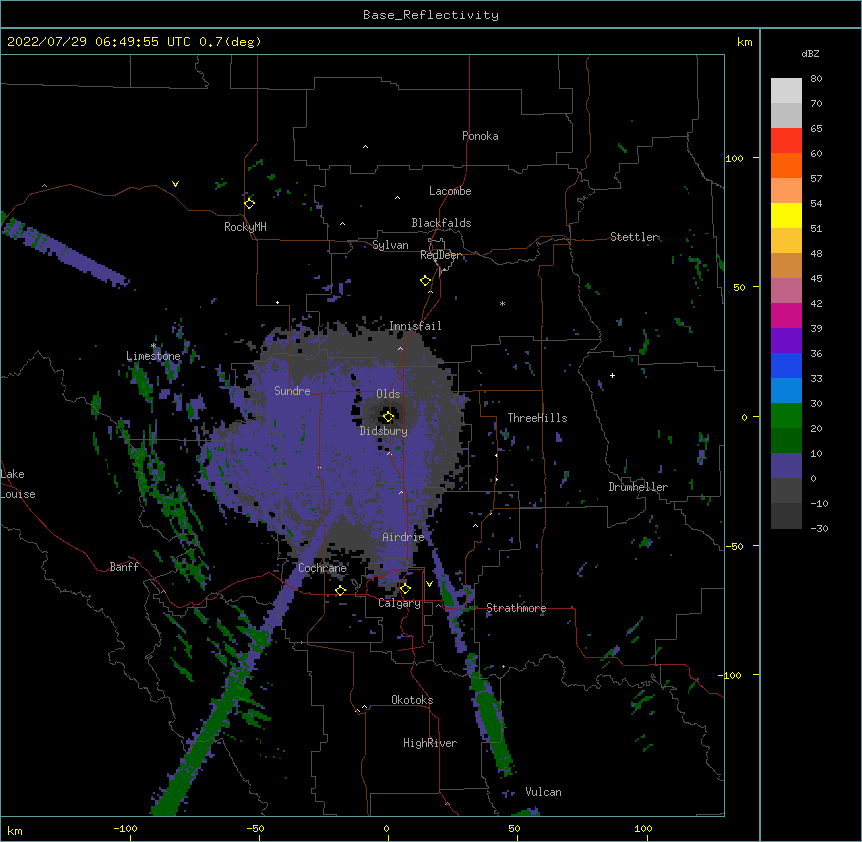Screen dimensions: 862x842
Task: Click the white asterisk marker east of RedDeer
Action: point(502,303)
